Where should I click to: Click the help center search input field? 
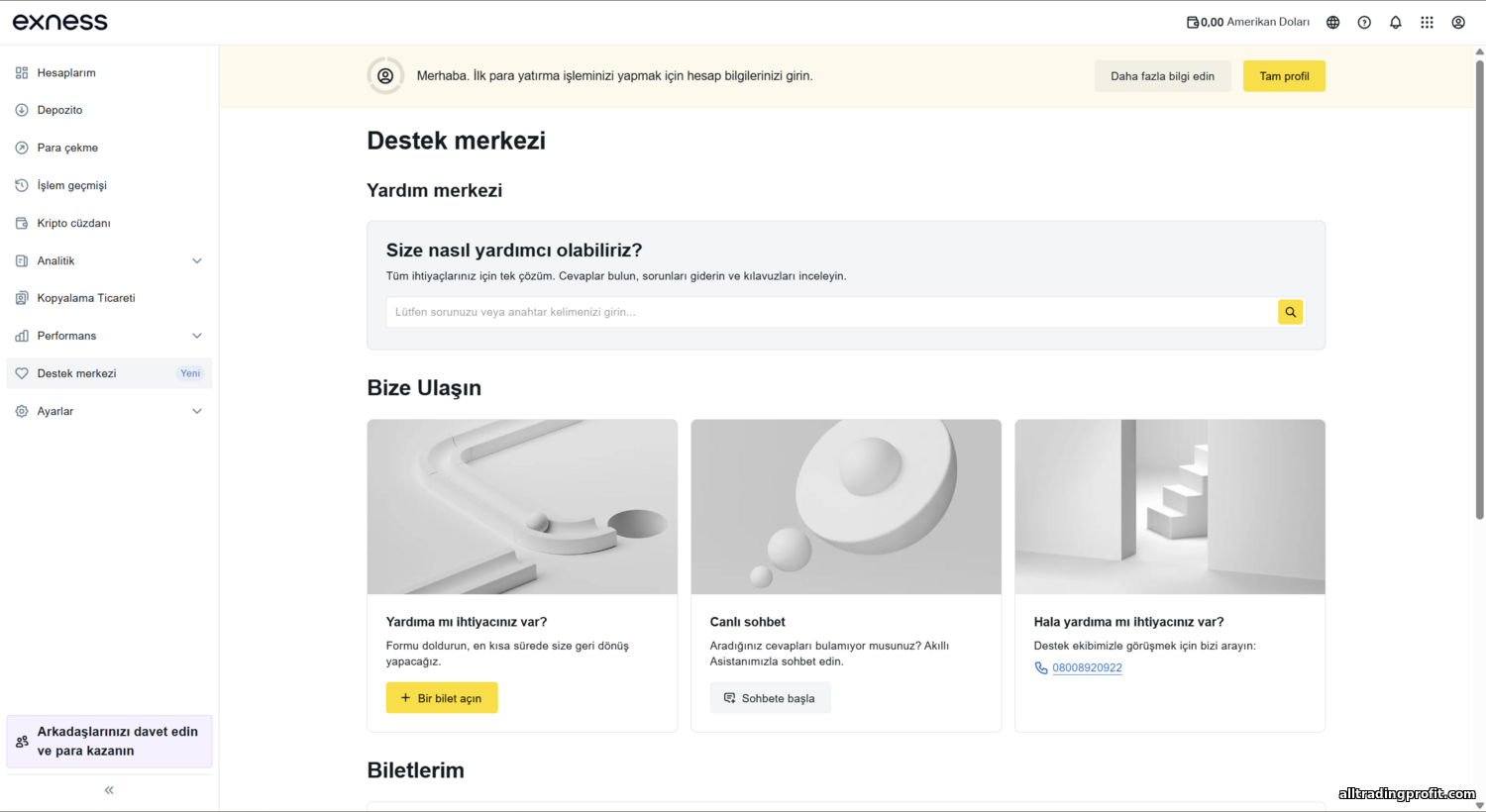pyautogui.click(x=832, y=312)
